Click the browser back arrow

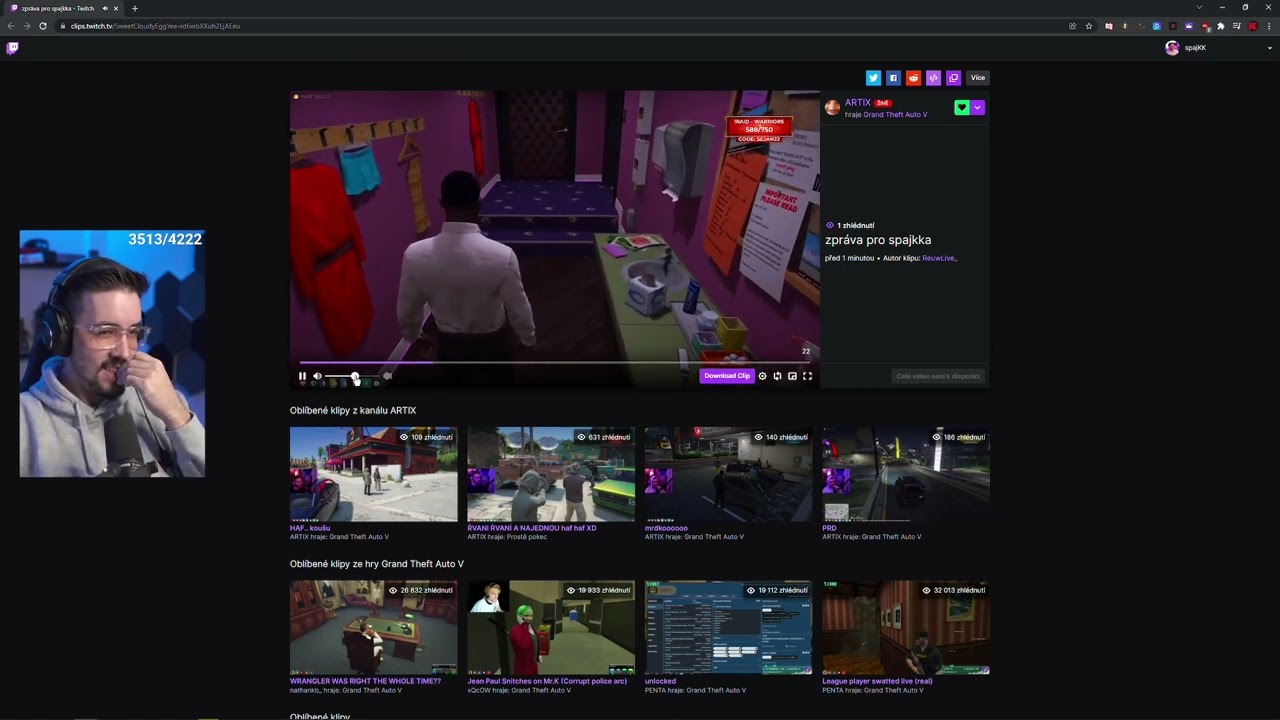point(10,26)
